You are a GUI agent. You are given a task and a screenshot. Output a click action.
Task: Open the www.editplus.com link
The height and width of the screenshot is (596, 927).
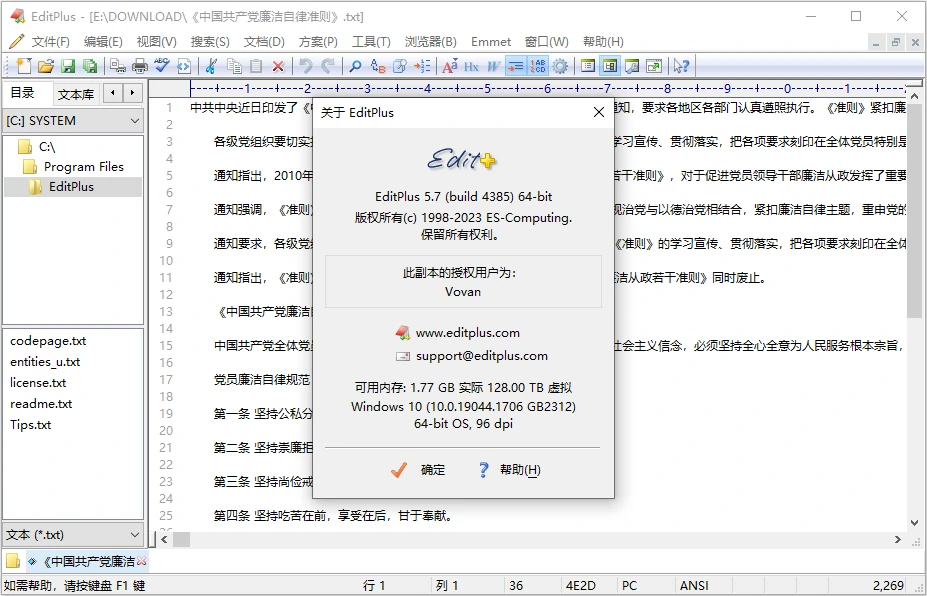467,333
